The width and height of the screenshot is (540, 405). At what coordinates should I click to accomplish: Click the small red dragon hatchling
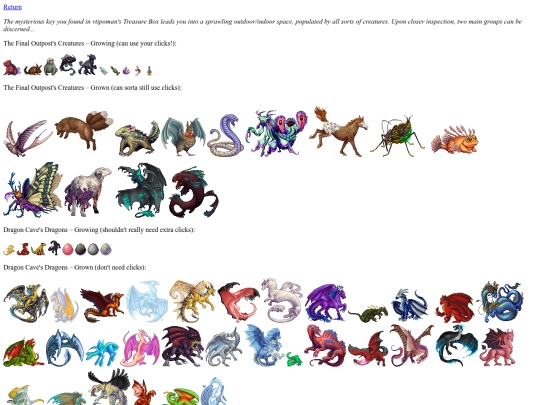(23, 249)
